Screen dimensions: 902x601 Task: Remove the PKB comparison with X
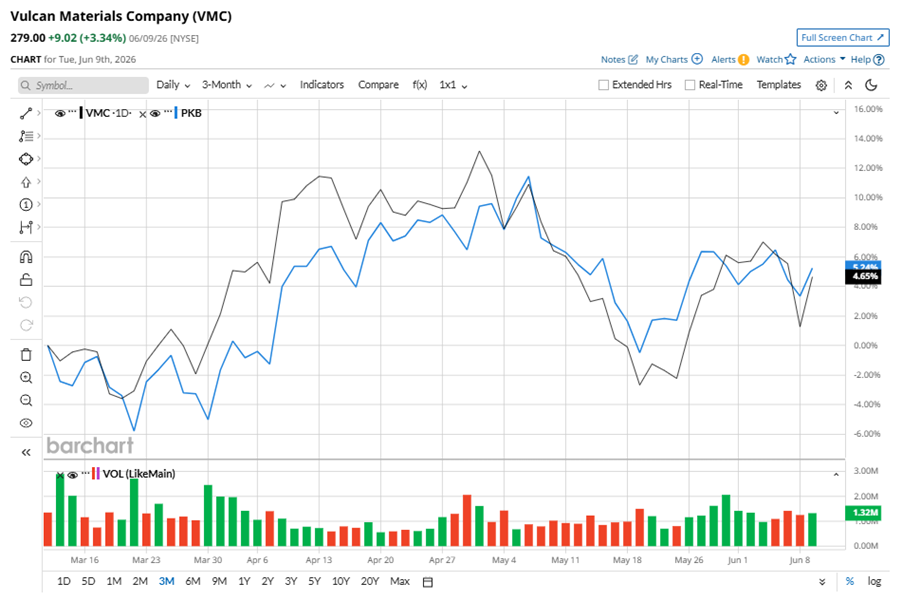143,114
